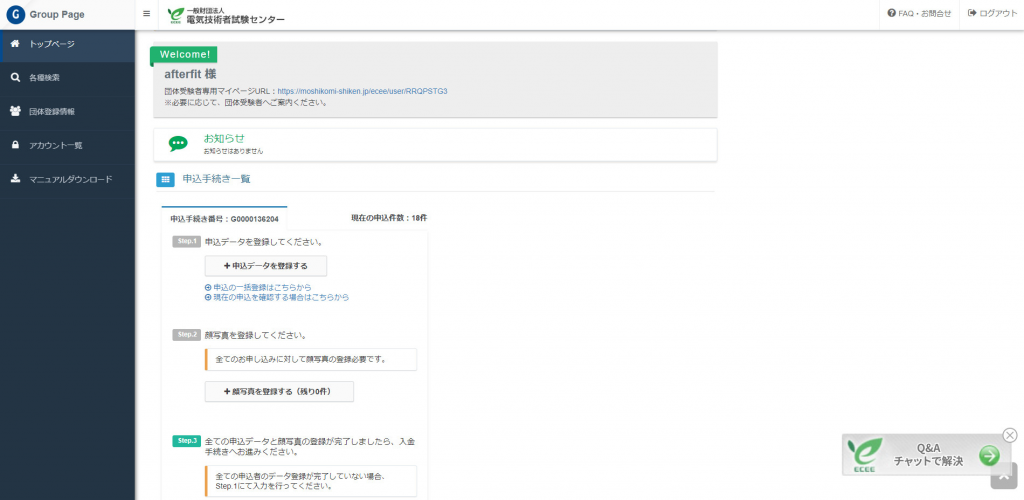Viewport: 1024px width, 500px height.
Task: Open the マイページ URL link
Action: (362, 91)
